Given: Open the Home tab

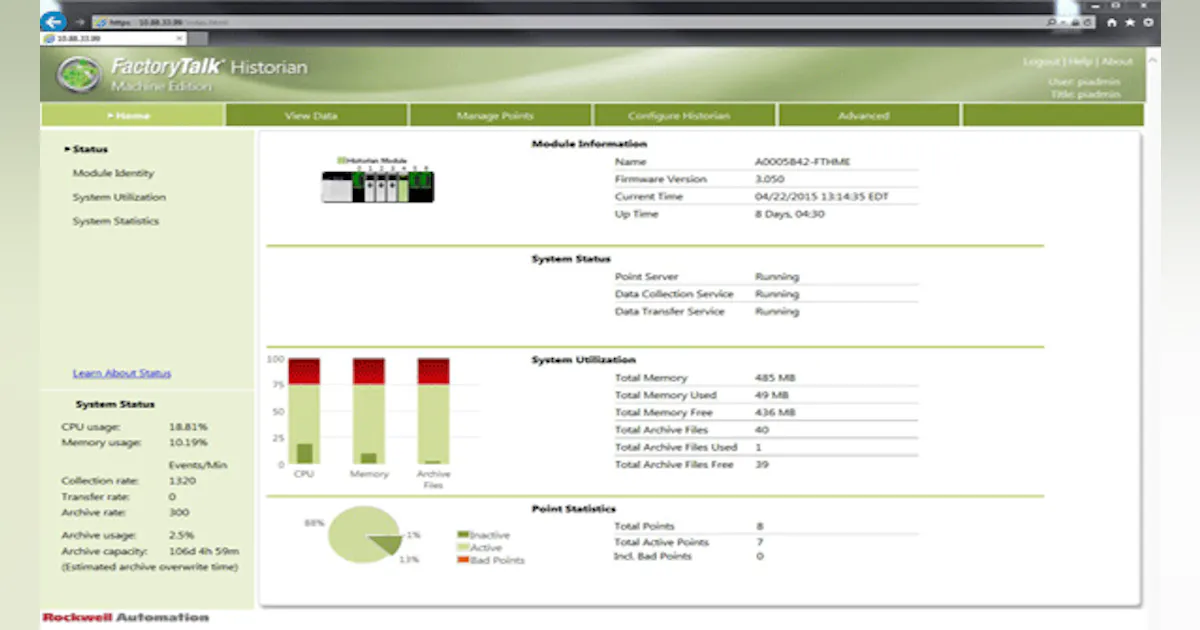Looking at the screenshot, I should [133, 116].
